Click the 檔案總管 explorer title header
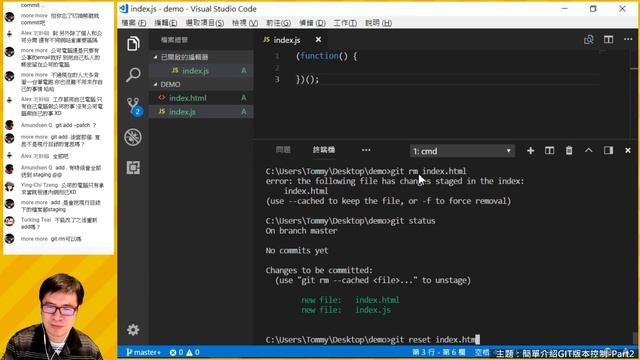 coord(174,40)
